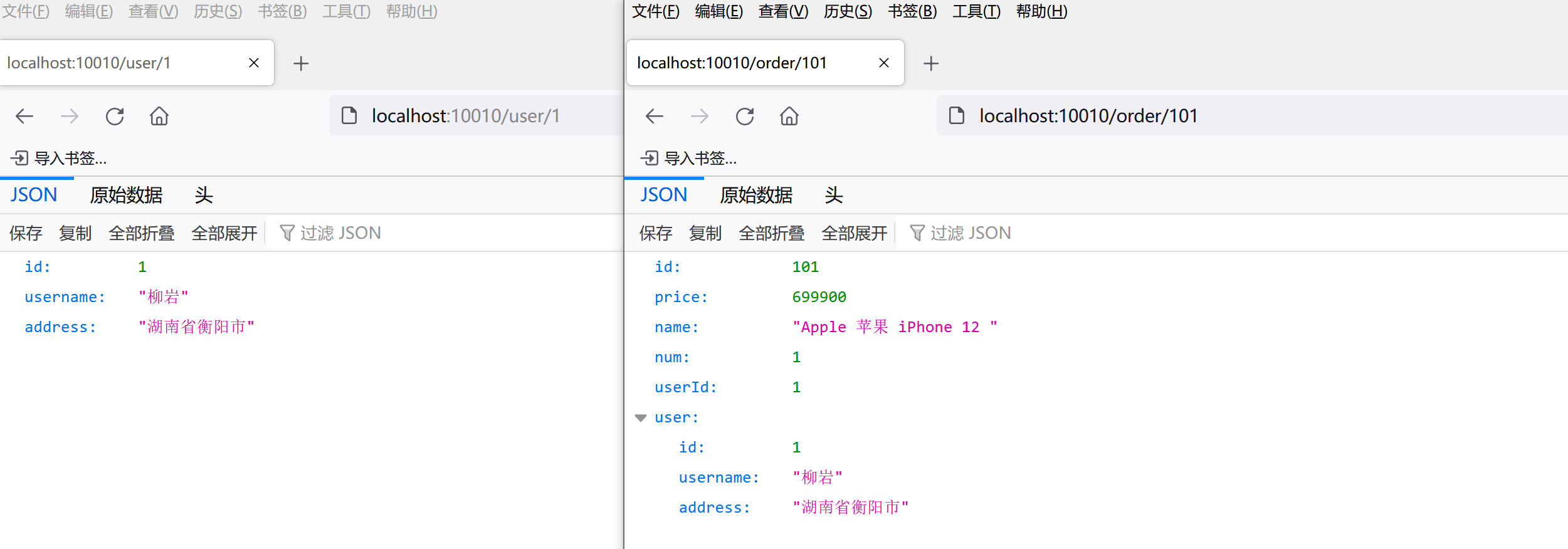Open 帮助(H) menu in order/101 window

(x=1042, y=11)
